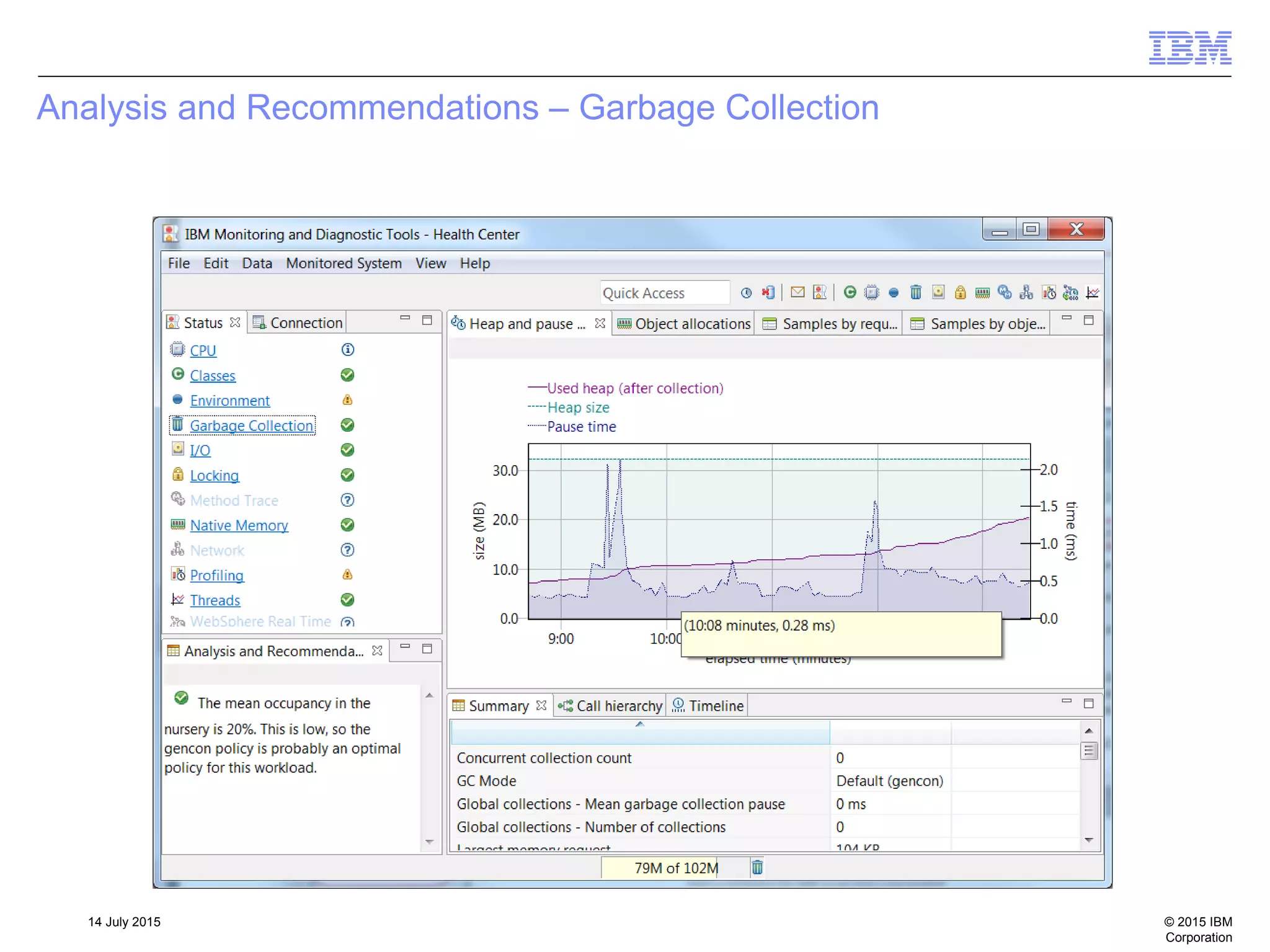Open Profiling perspective via stopwatch toolbar icon
The image size is (1270, 952).
tap(1049, 292)
